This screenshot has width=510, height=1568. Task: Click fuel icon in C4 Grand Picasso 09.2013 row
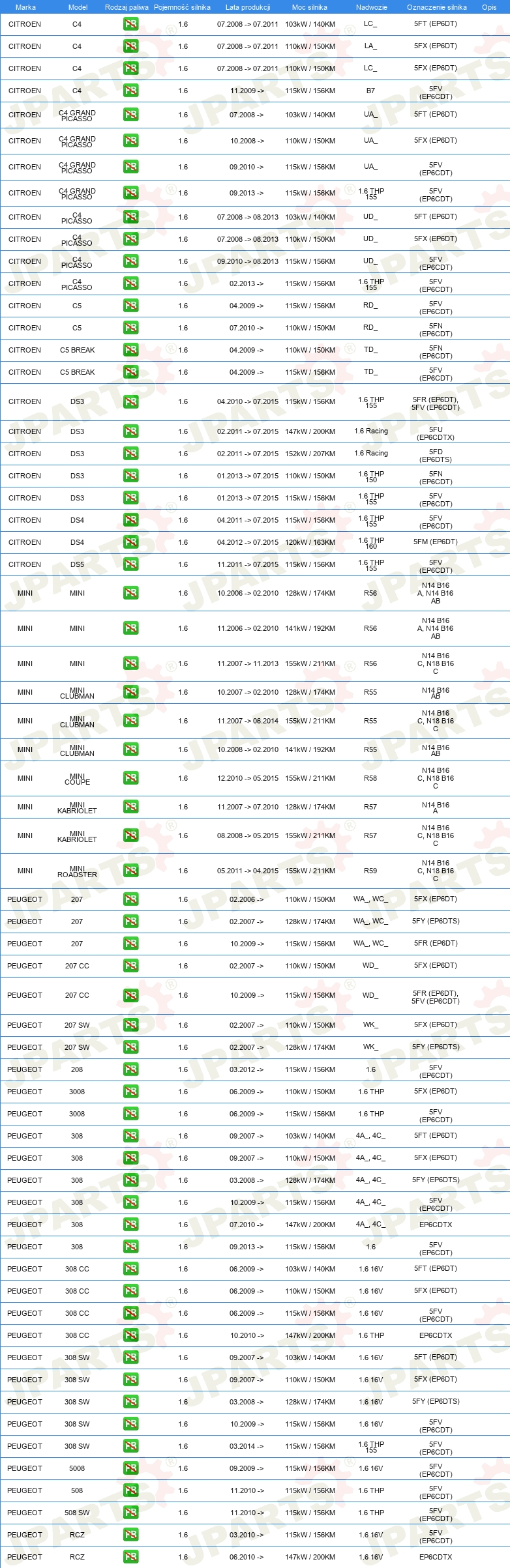click(x=130, y=193)
